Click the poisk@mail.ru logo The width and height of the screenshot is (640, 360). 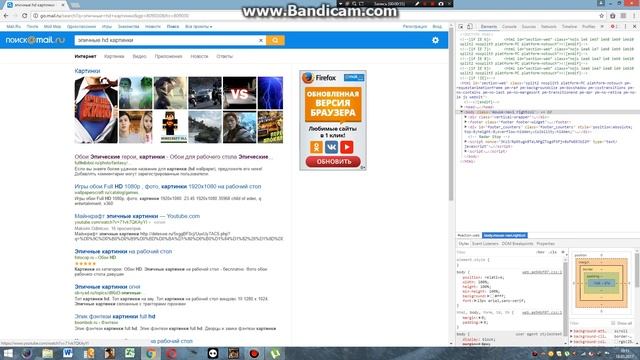click(x=35, y=40)
